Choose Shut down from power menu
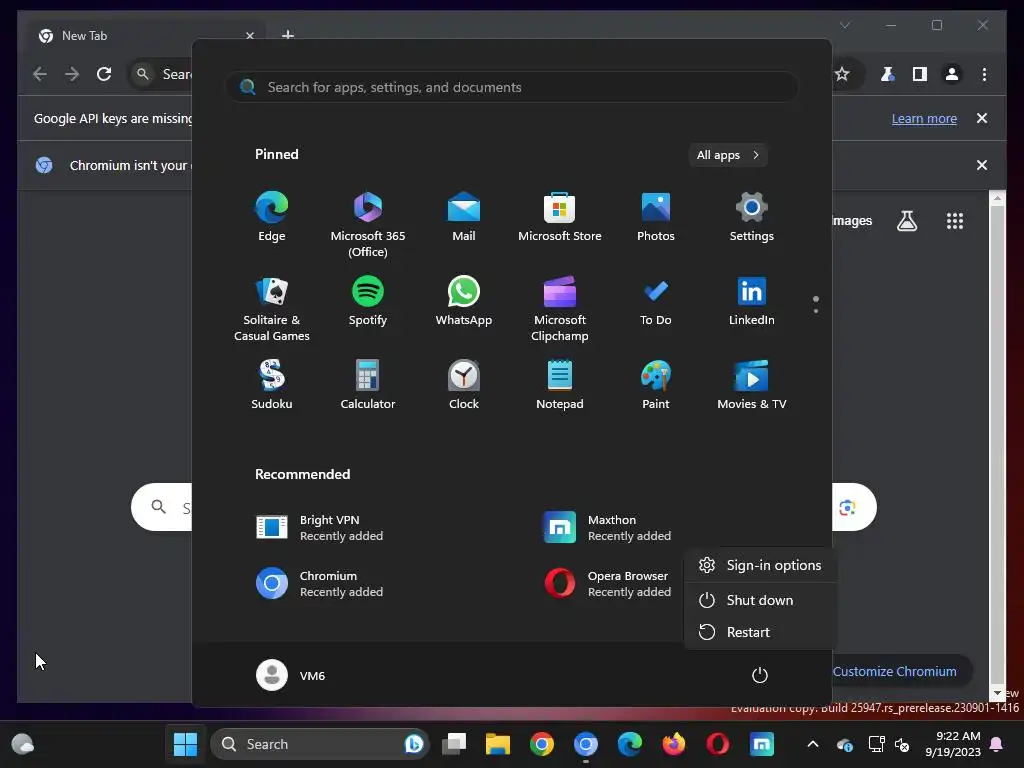 click(760, 600)
